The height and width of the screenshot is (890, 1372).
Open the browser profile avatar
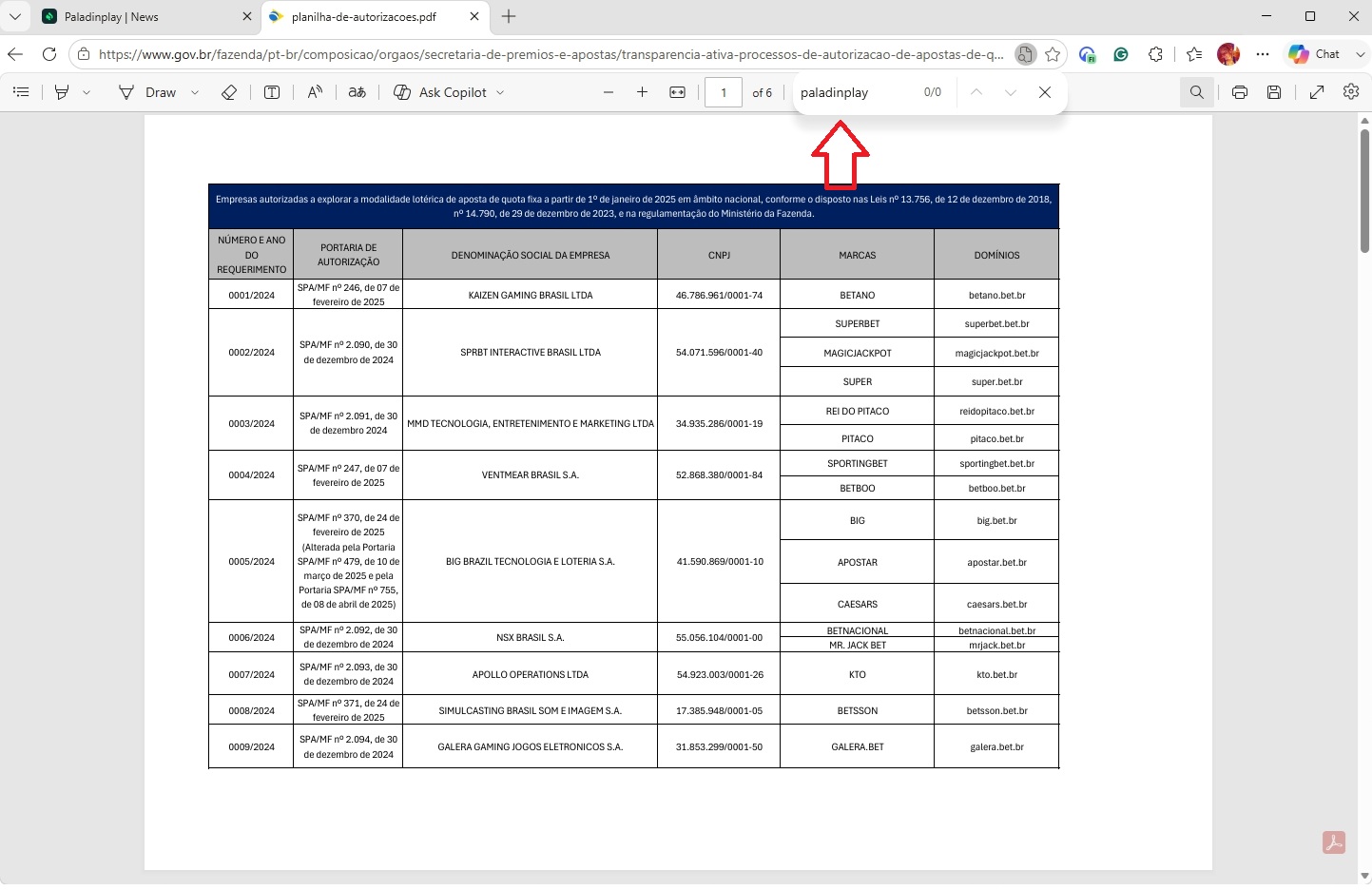click(x=1228, y=54)
